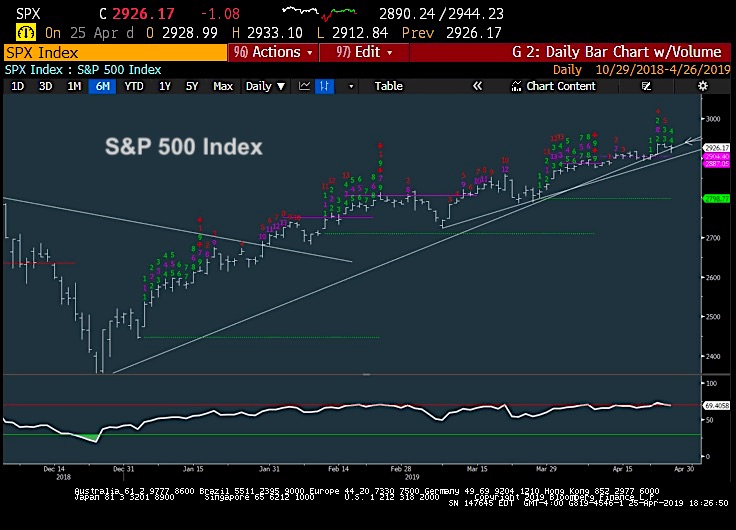Click the green 2798.77 axis label
Image resolution: width=736 pixels, height=530 pixels.
716,199
